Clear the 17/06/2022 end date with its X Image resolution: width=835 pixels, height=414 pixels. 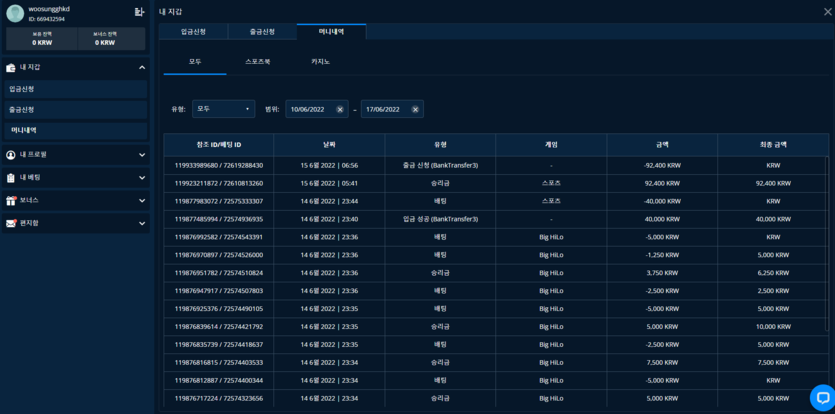pyautogui.click(x=415, y=109)
